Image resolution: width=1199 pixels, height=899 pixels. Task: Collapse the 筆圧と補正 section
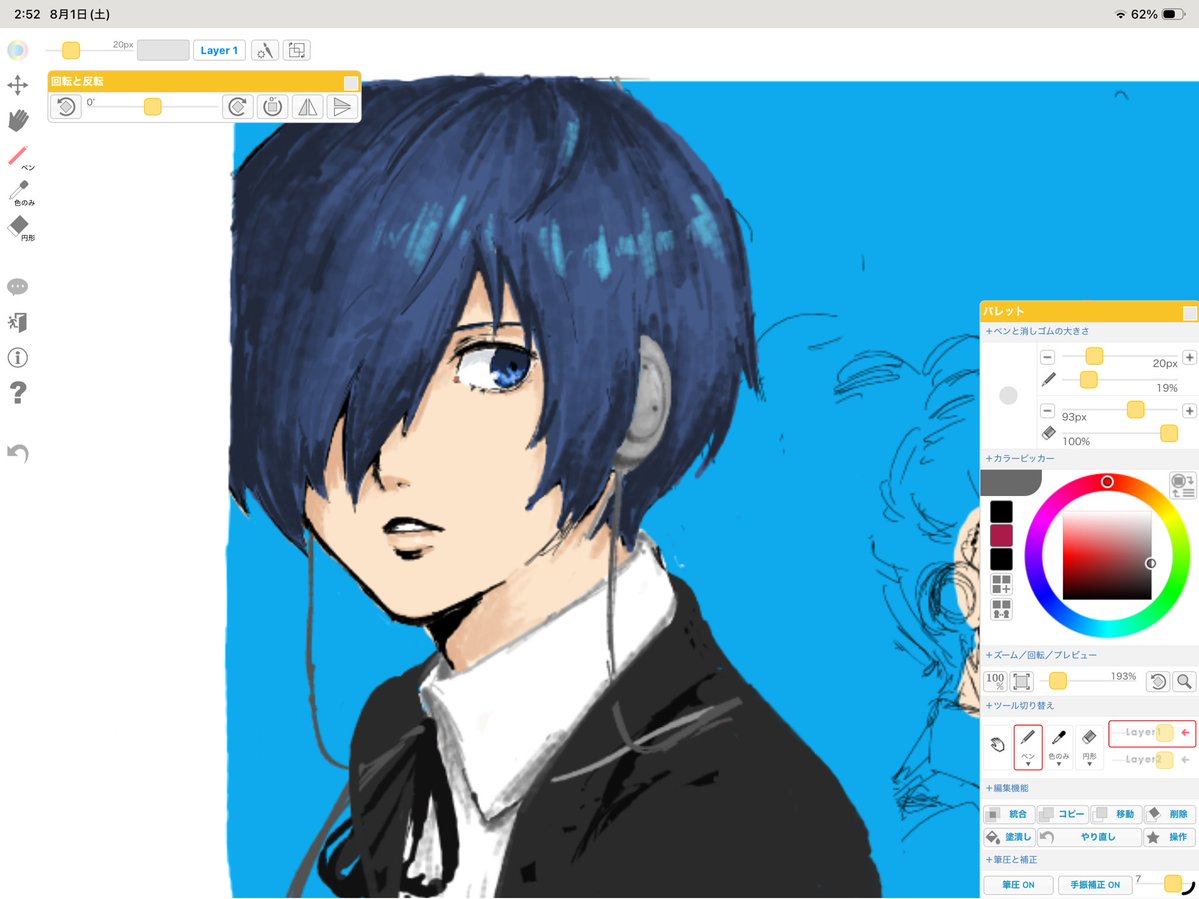coord(1011,859)
